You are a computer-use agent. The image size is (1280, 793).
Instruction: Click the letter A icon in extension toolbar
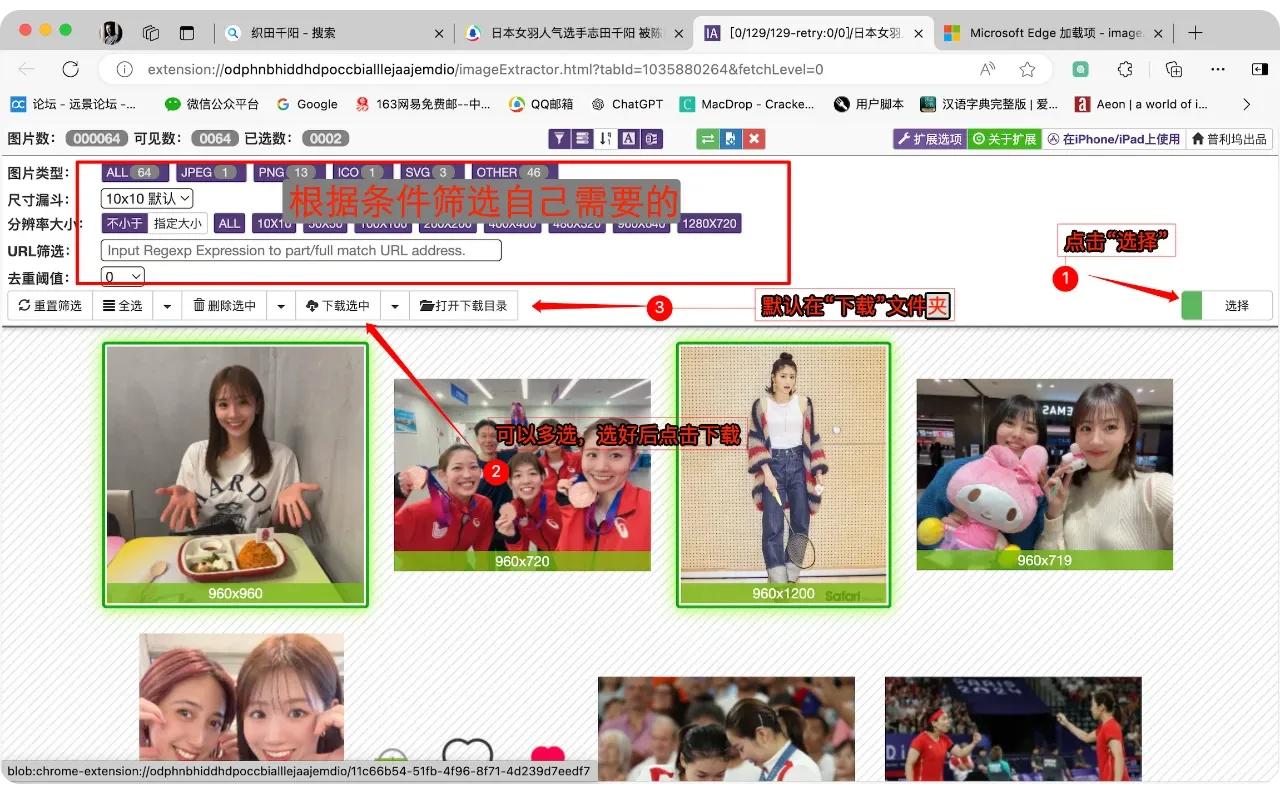628,139
